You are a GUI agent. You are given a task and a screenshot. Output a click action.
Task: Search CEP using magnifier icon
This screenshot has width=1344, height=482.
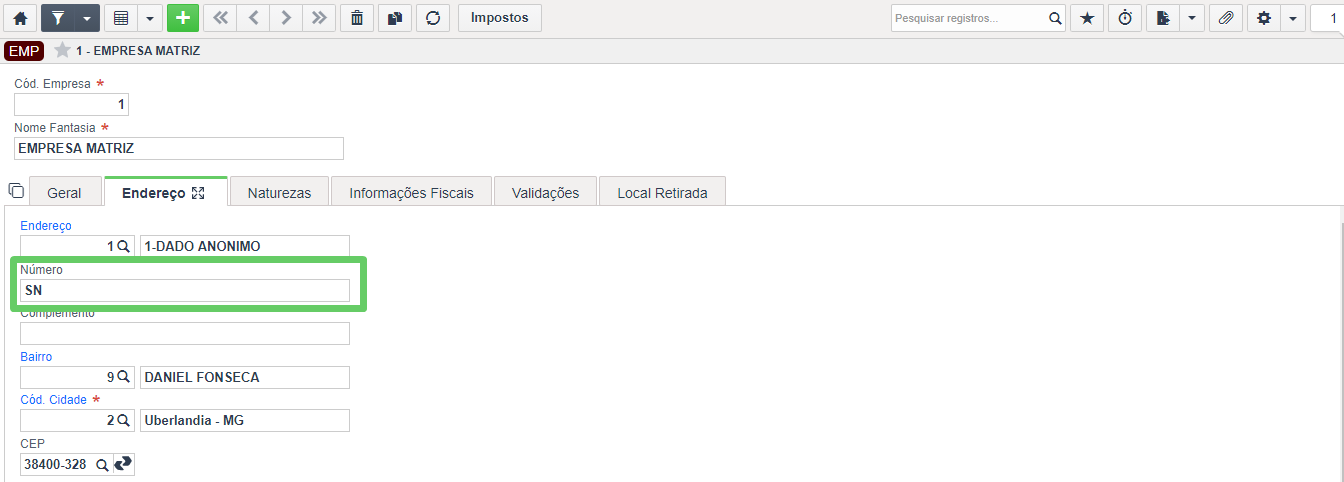pos(102,465)
